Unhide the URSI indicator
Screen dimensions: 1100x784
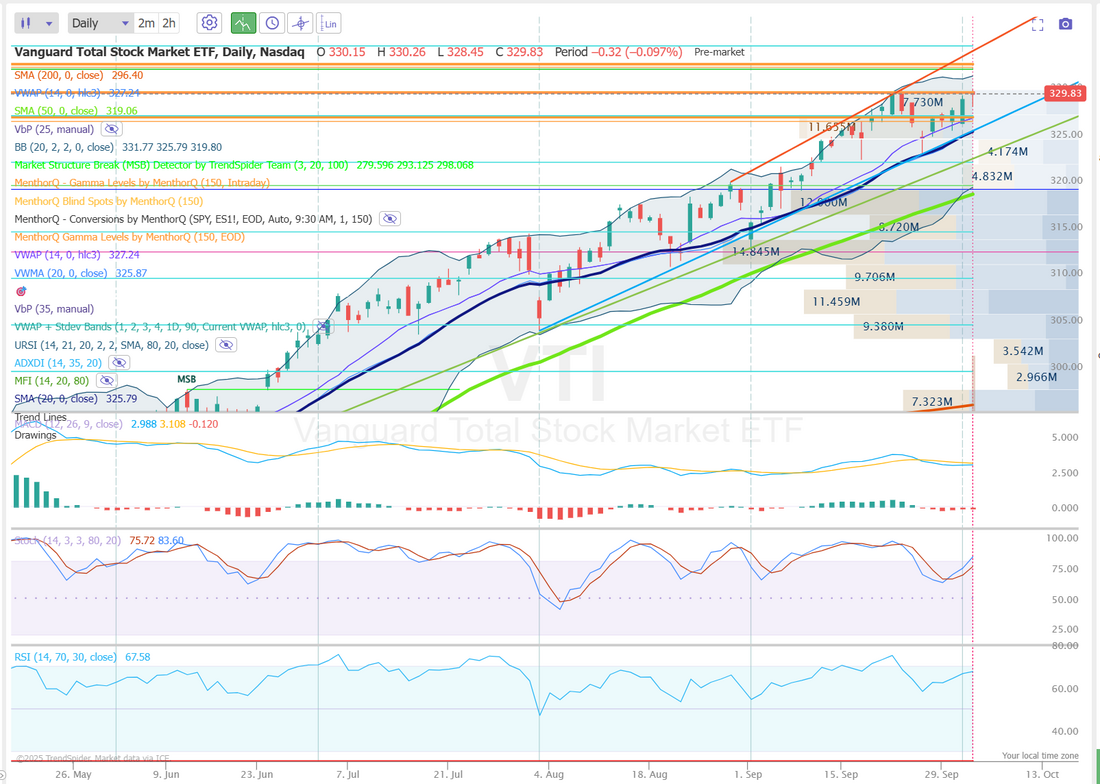click(226, 345)
